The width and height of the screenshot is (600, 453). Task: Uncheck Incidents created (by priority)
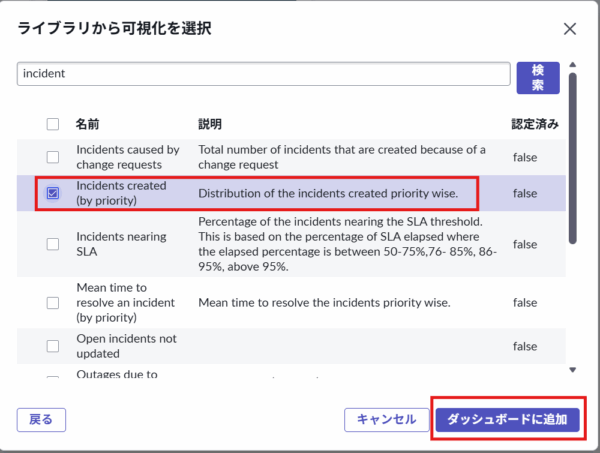[53, 192]
